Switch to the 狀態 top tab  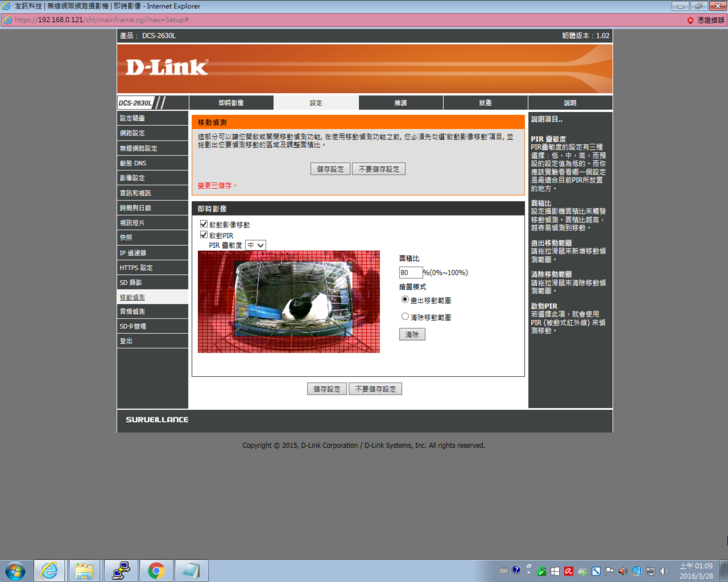click(x=485, y=103)
